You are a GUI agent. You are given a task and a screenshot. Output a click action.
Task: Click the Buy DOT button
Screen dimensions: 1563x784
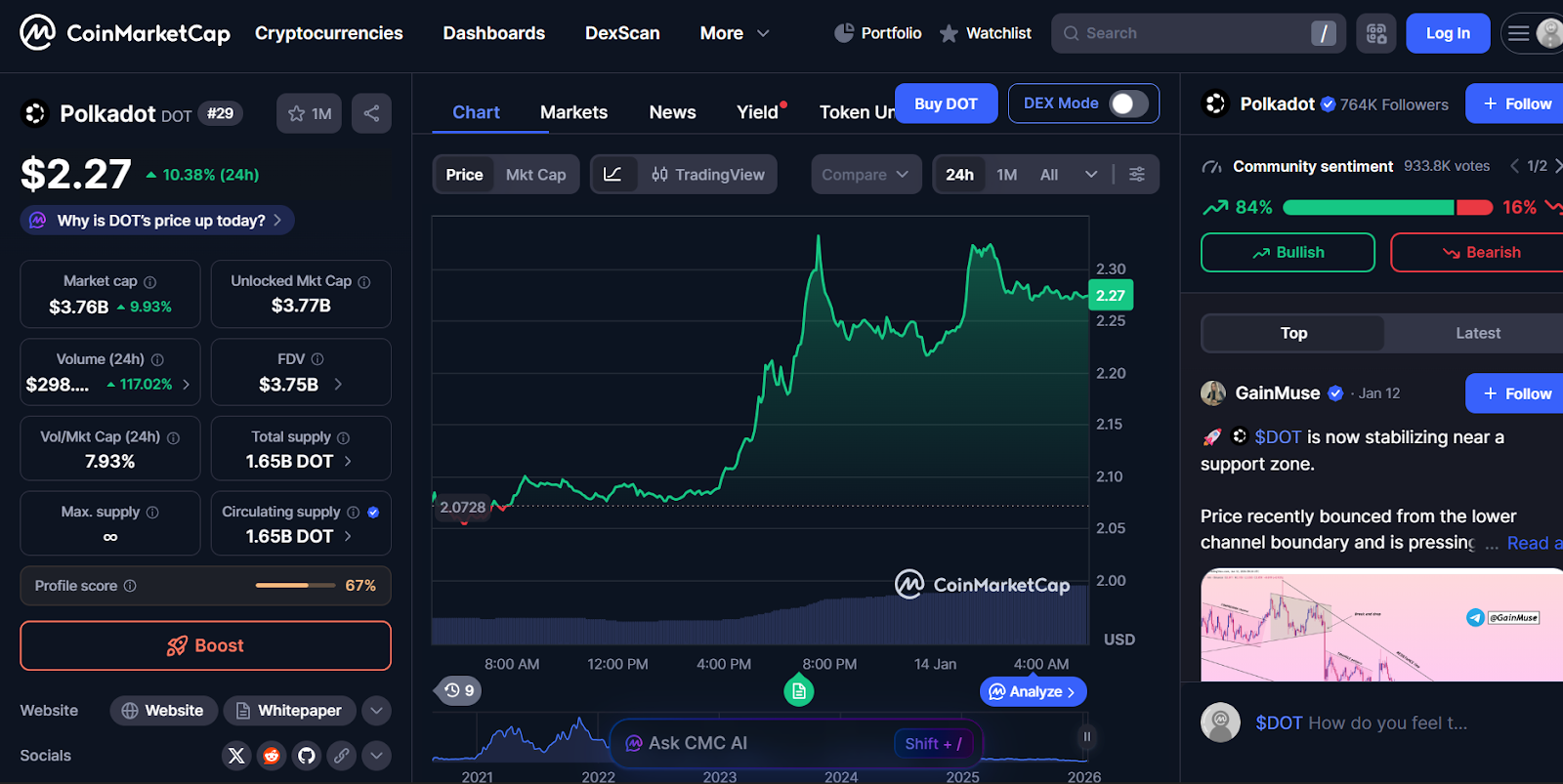click(x=946, y=103)
